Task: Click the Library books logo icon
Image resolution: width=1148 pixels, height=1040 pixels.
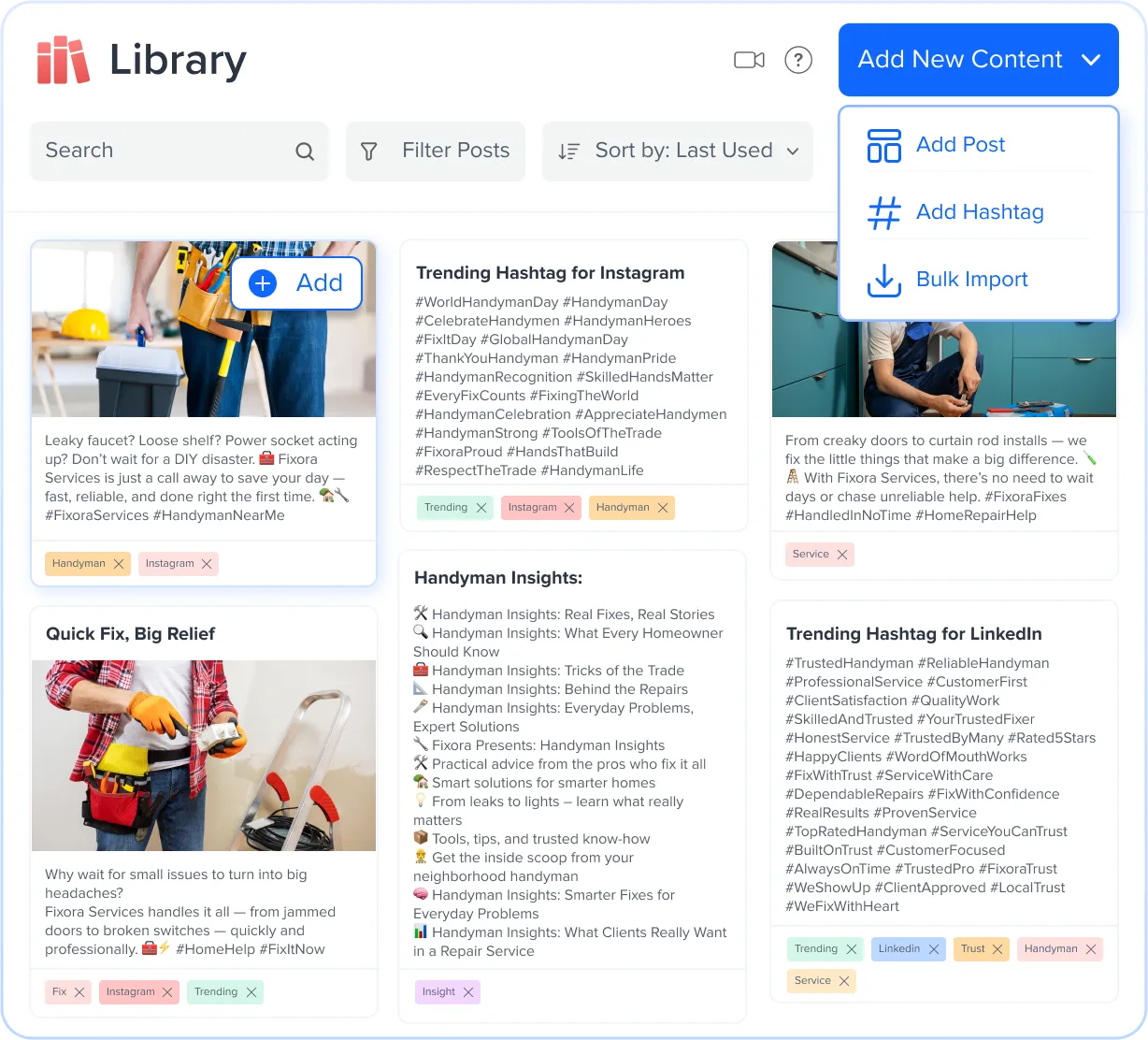Action: pos(62,59)
